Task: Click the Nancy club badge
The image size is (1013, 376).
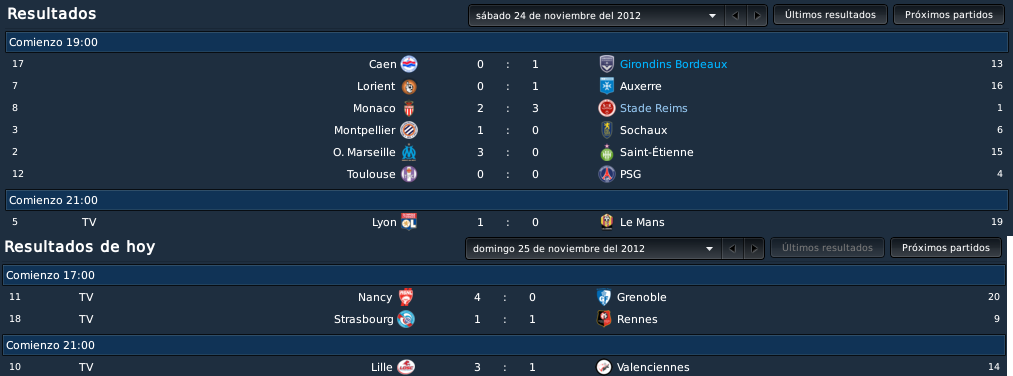Action: click(406, 297)
